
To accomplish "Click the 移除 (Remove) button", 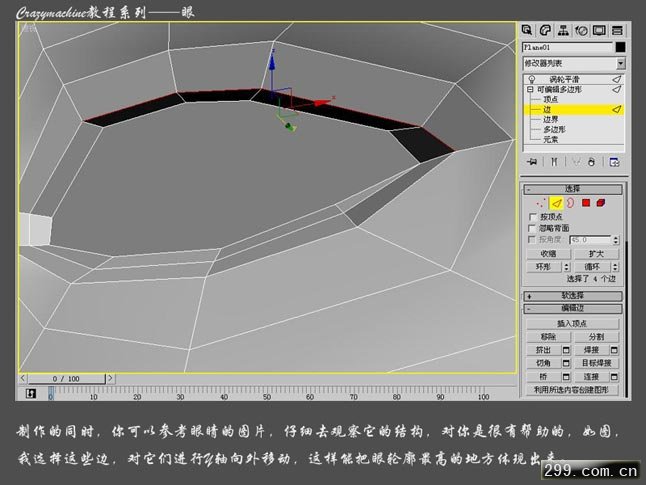I will point(548,337).
